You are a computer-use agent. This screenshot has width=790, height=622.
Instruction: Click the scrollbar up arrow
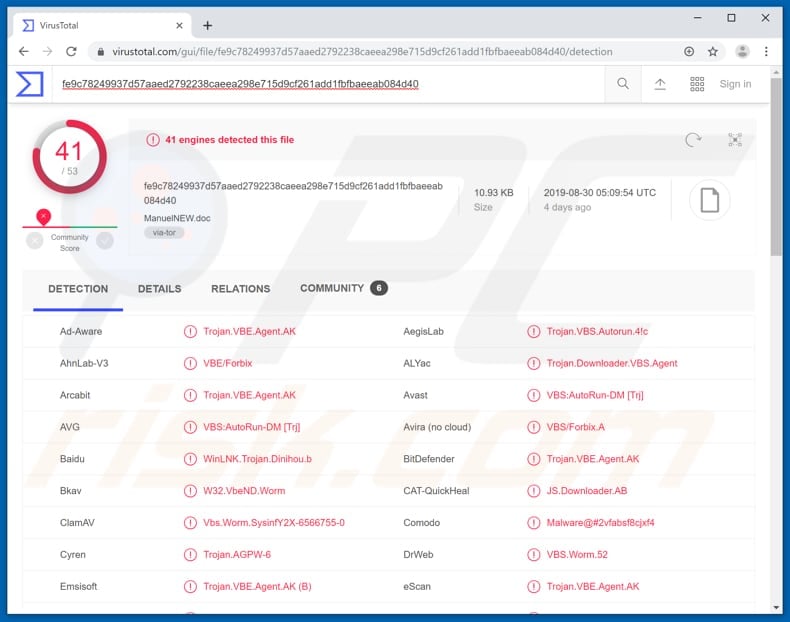point(776,73)
